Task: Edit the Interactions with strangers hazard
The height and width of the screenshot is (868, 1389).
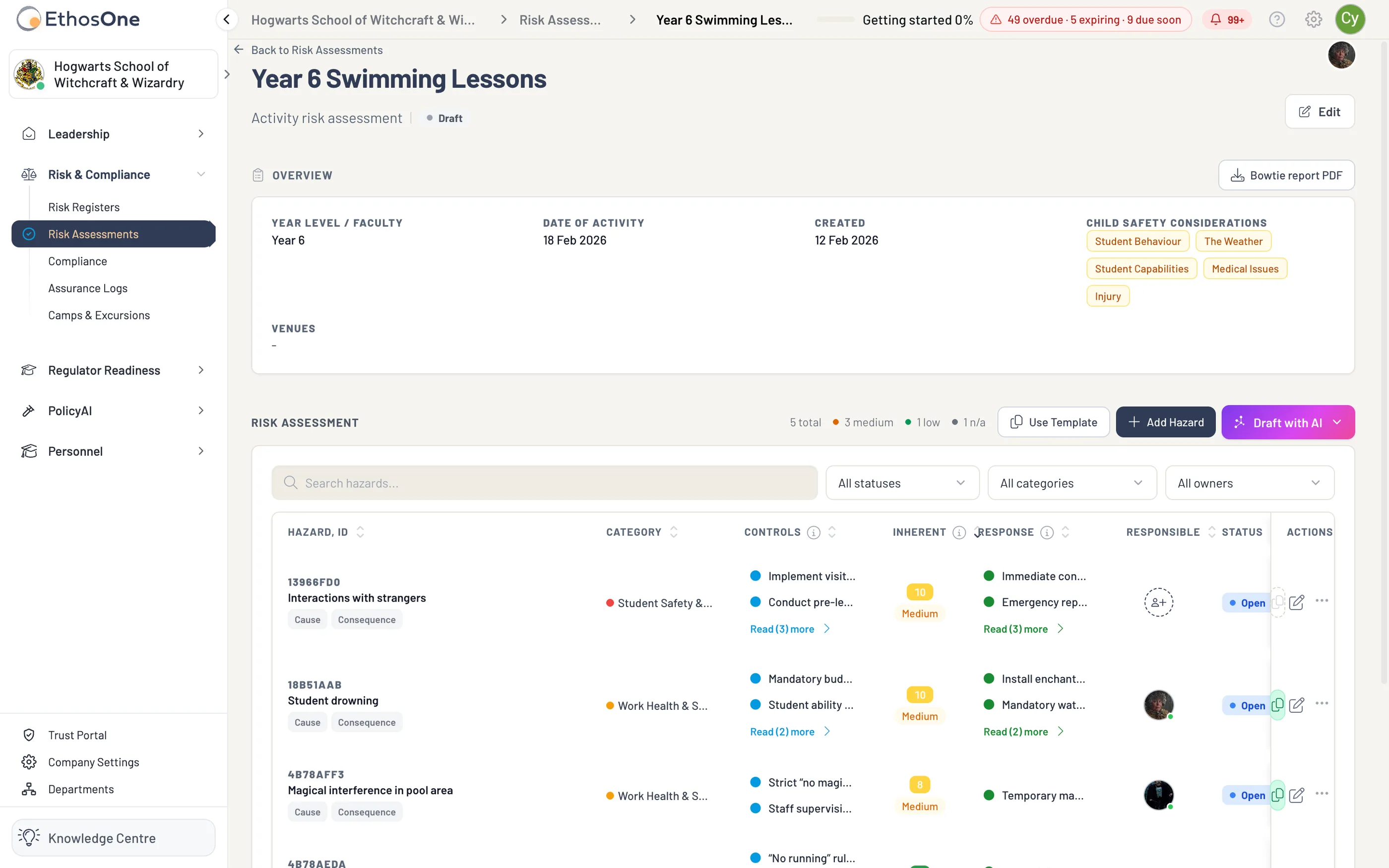Action: click(x=1297, y=602)
